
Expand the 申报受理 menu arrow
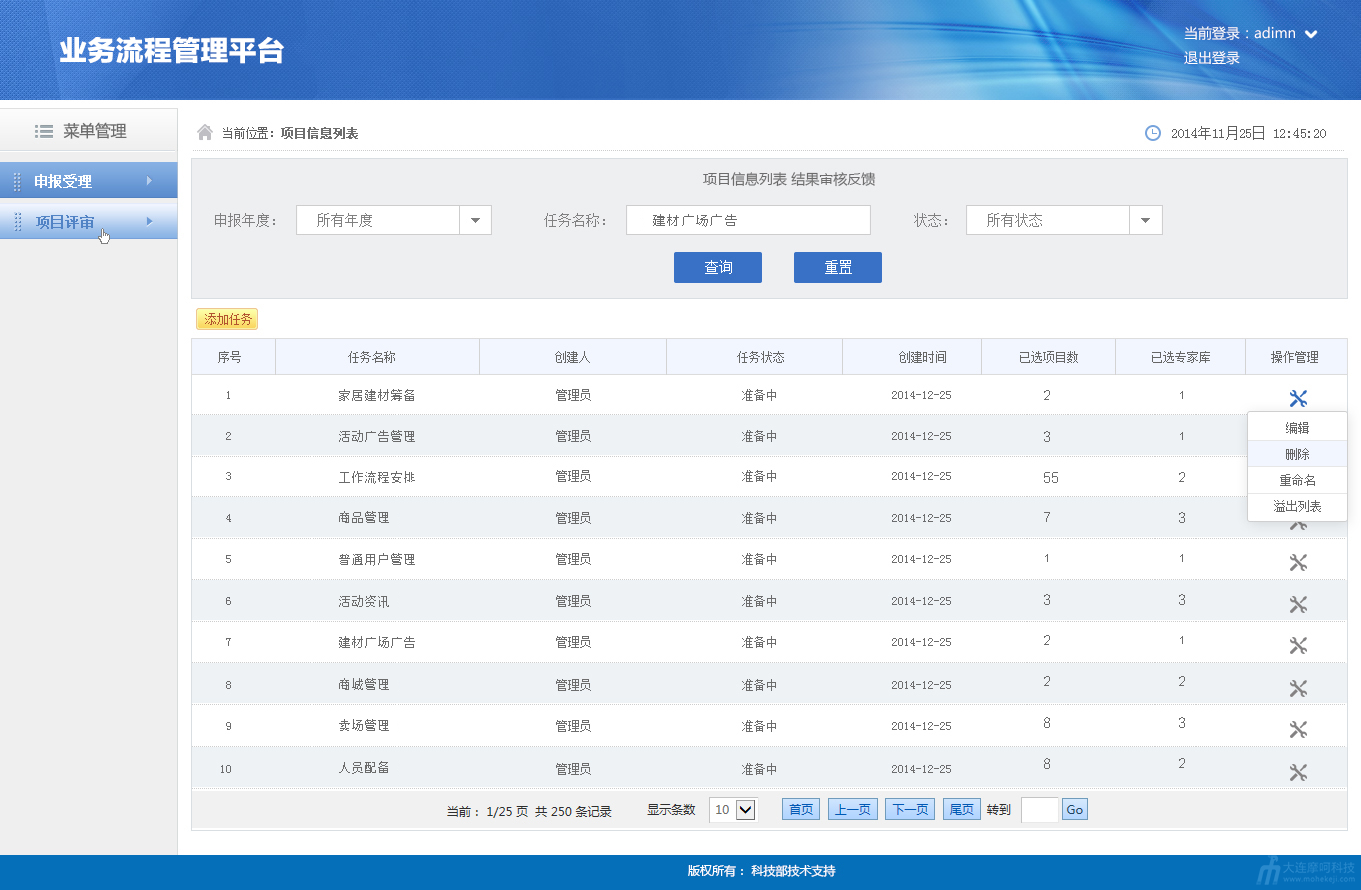pyautogui.click(x=149, y=180)
